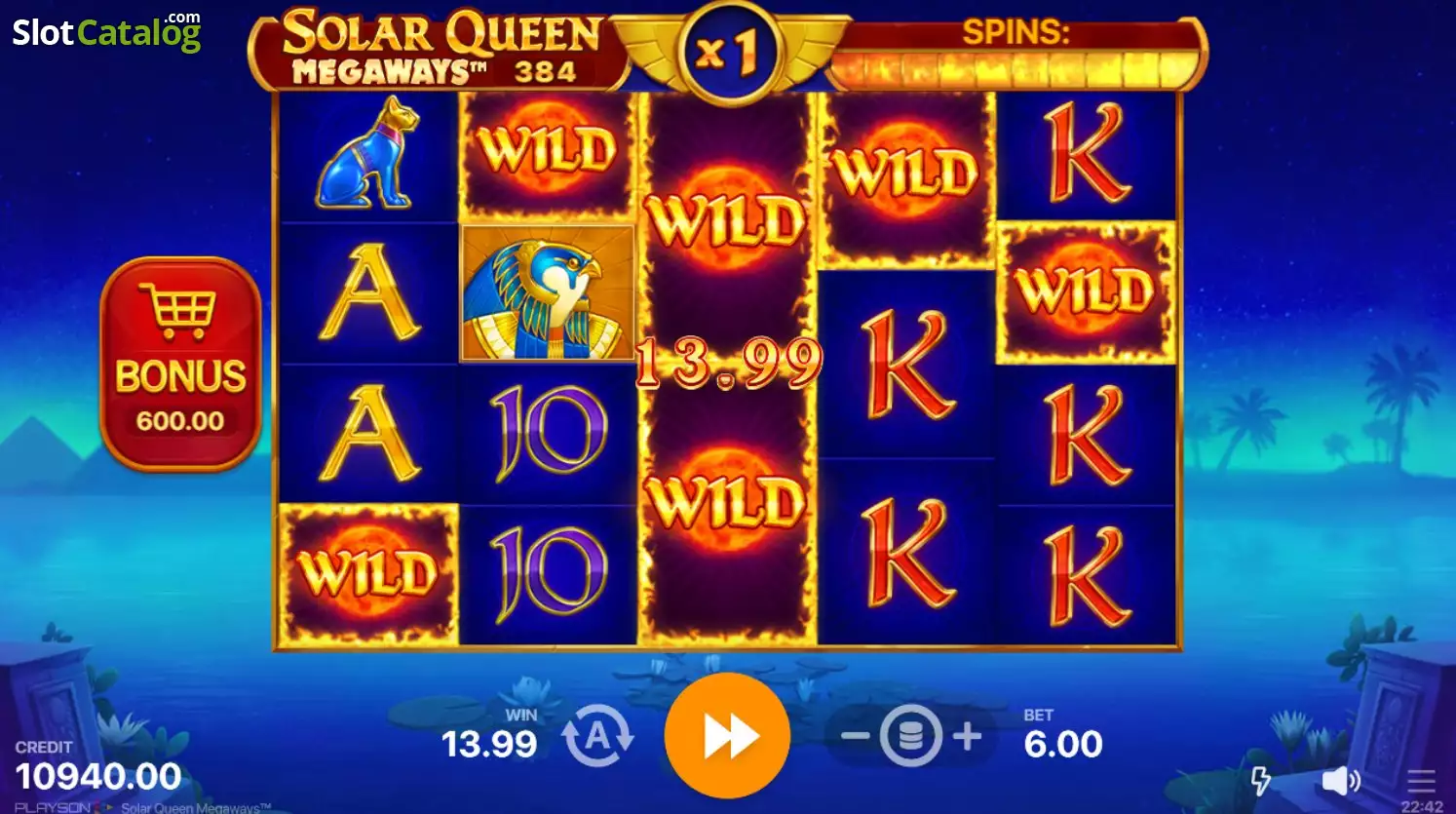
Task: Click the Wild symbol on fifth reel
Action: click(x=1086, y=292)
